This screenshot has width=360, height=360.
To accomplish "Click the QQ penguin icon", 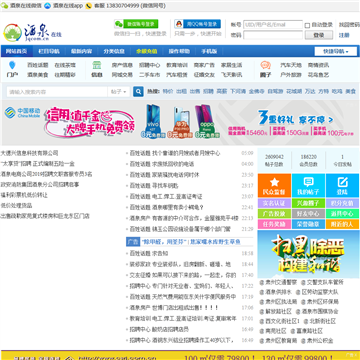I will (x=179, y=24).
